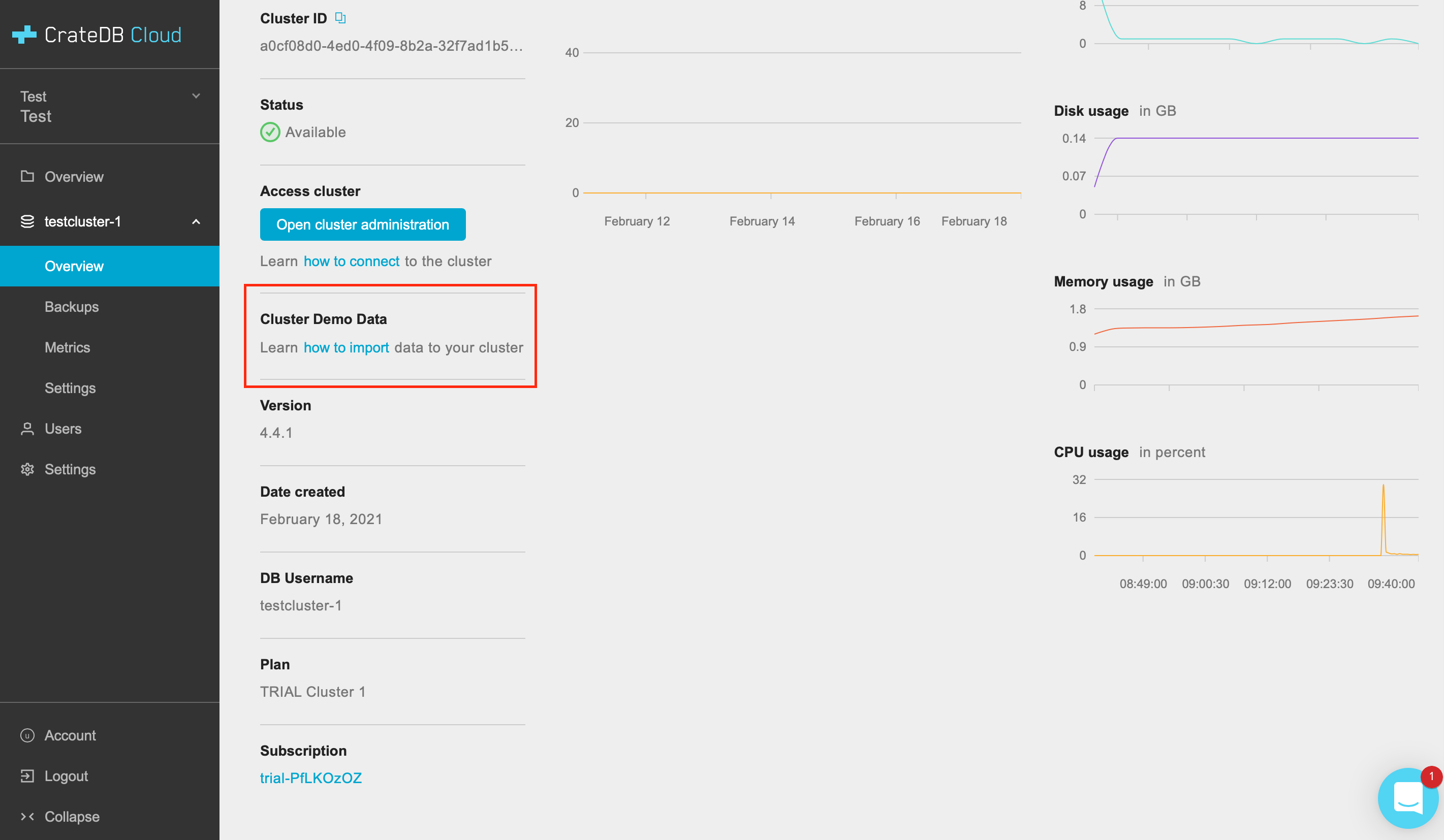Screen dimensions: 1444x840
Task: Click the Disk usage chart heading
Action: pos(1091,111)
